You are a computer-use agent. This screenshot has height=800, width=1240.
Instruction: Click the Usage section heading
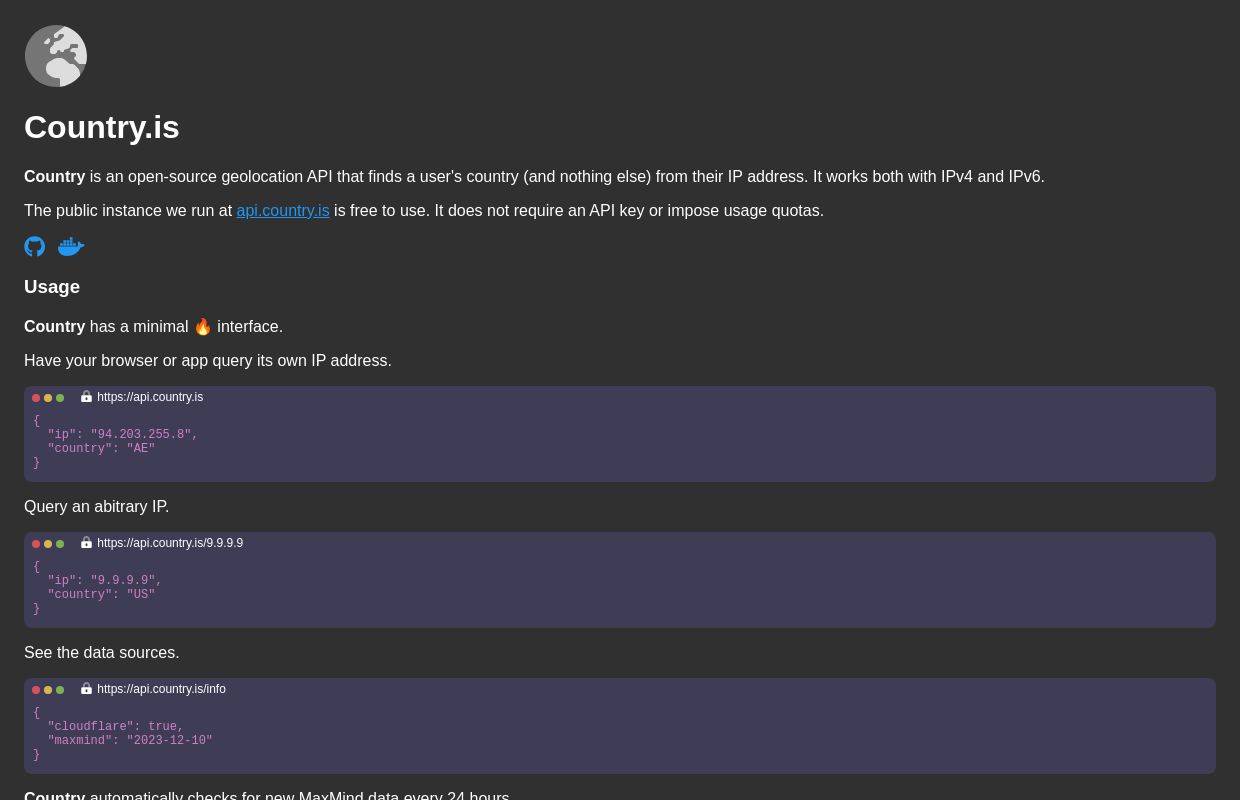pyautogui.click(x=52, y=287)
